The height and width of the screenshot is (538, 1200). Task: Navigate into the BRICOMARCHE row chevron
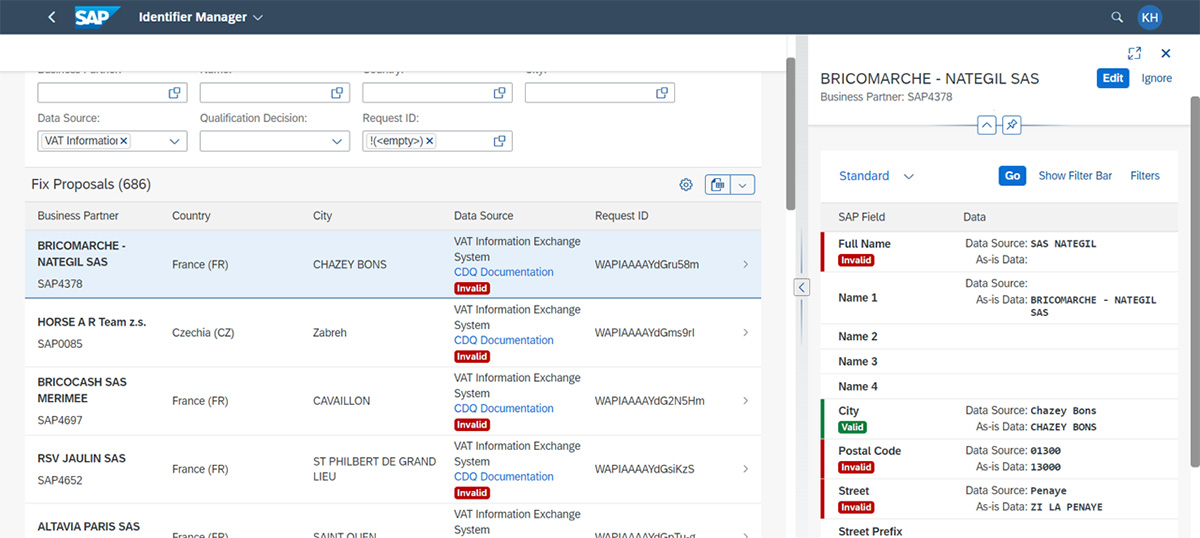(745, 264)
